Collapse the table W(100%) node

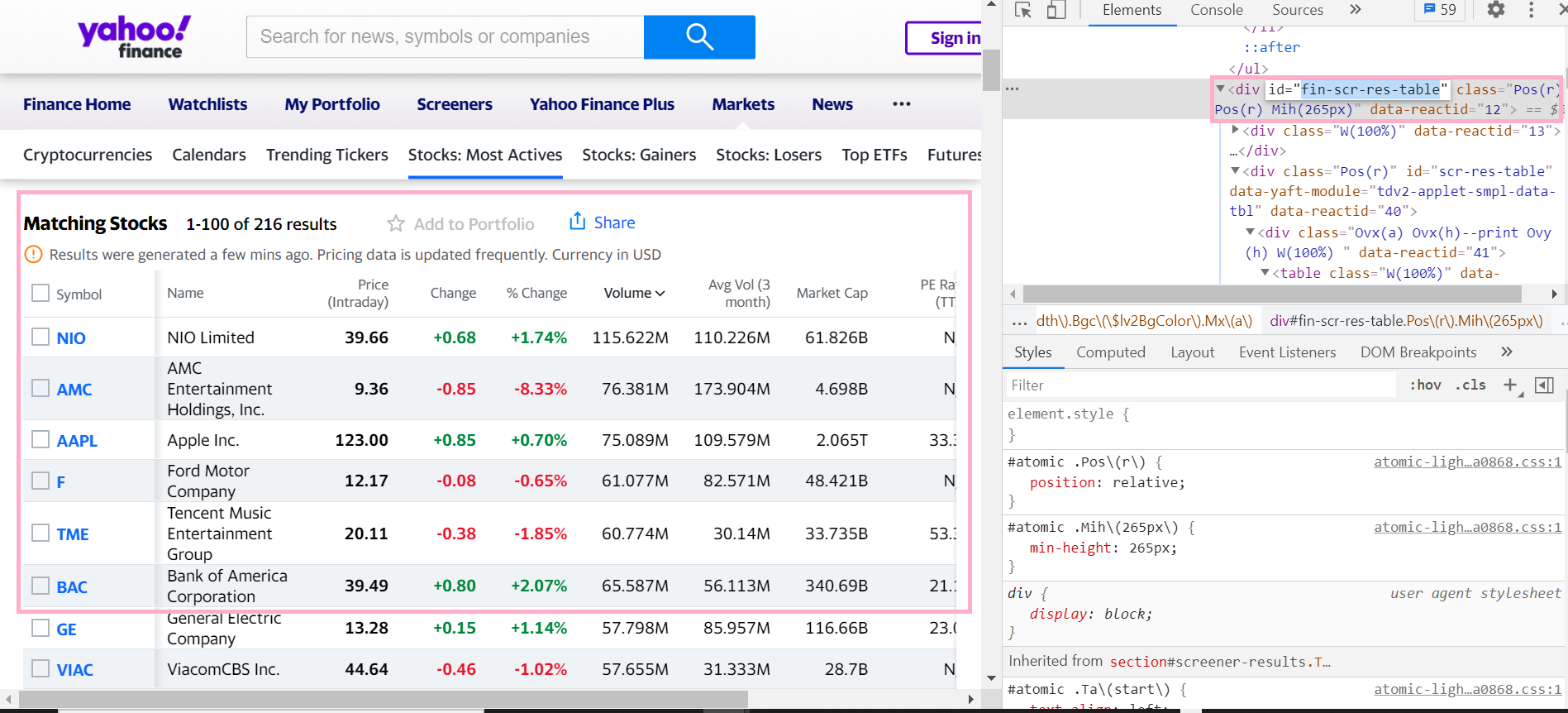[x=1265, y=272]
